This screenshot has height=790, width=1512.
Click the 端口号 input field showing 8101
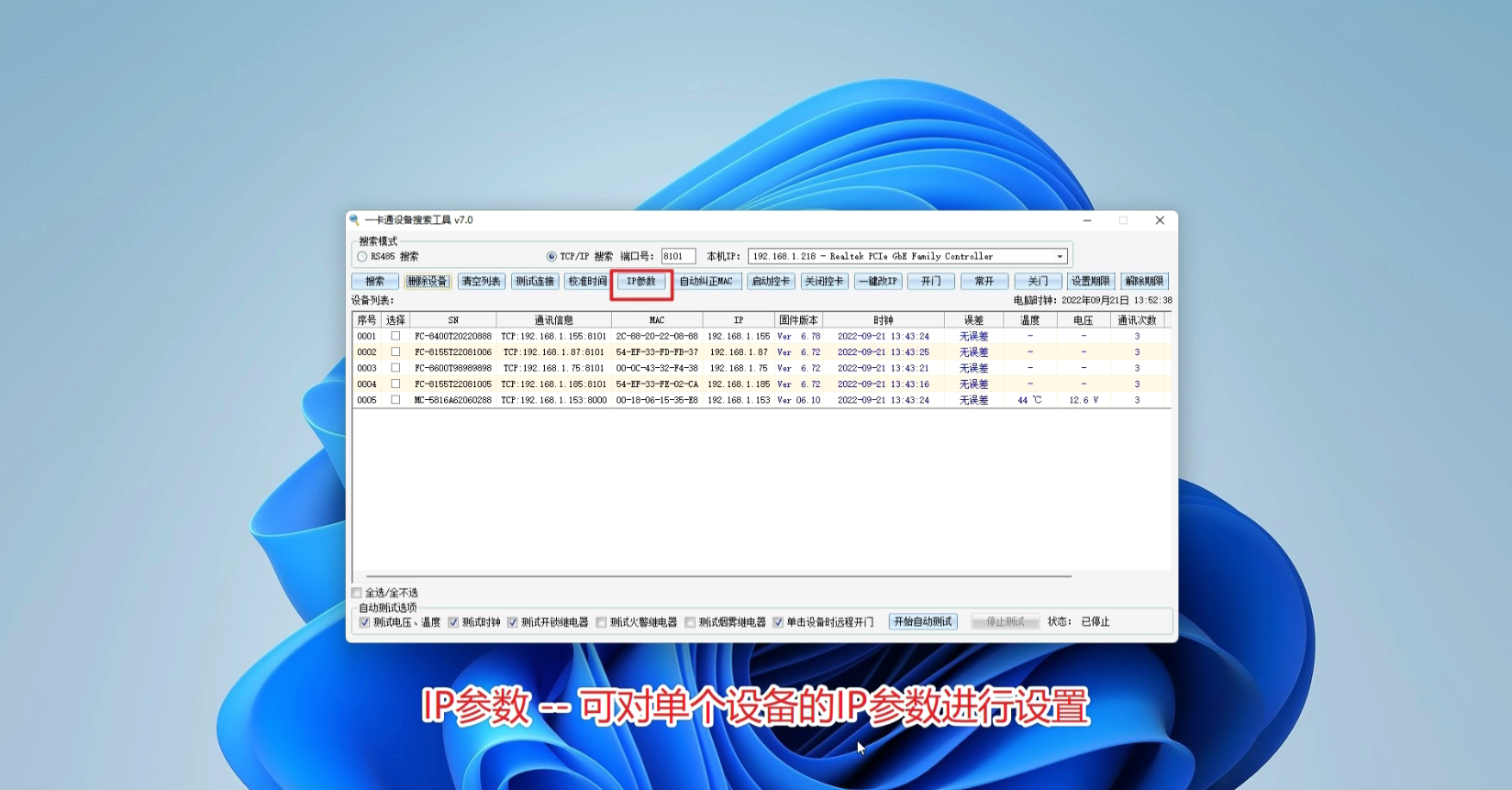678,257
